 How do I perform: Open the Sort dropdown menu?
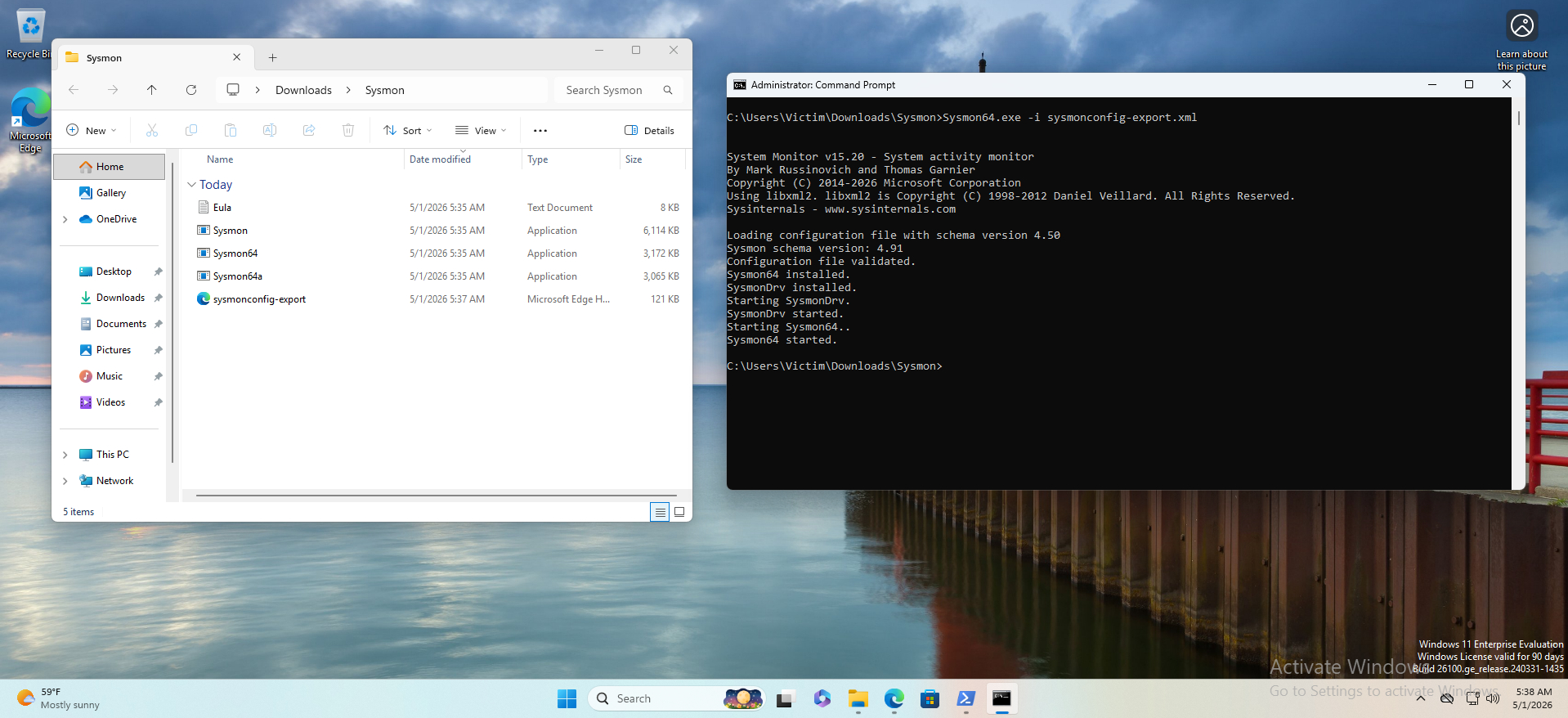point(407,130)
